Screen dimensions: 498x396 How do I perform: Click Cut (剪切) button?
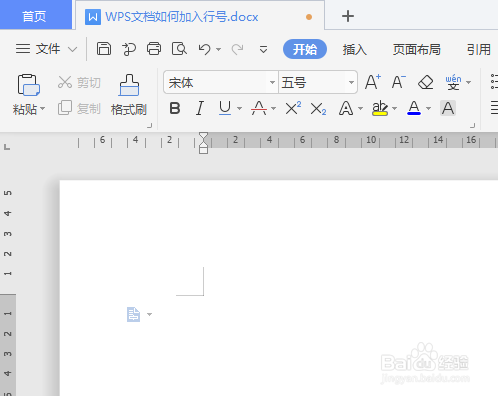tap(79, 82)
